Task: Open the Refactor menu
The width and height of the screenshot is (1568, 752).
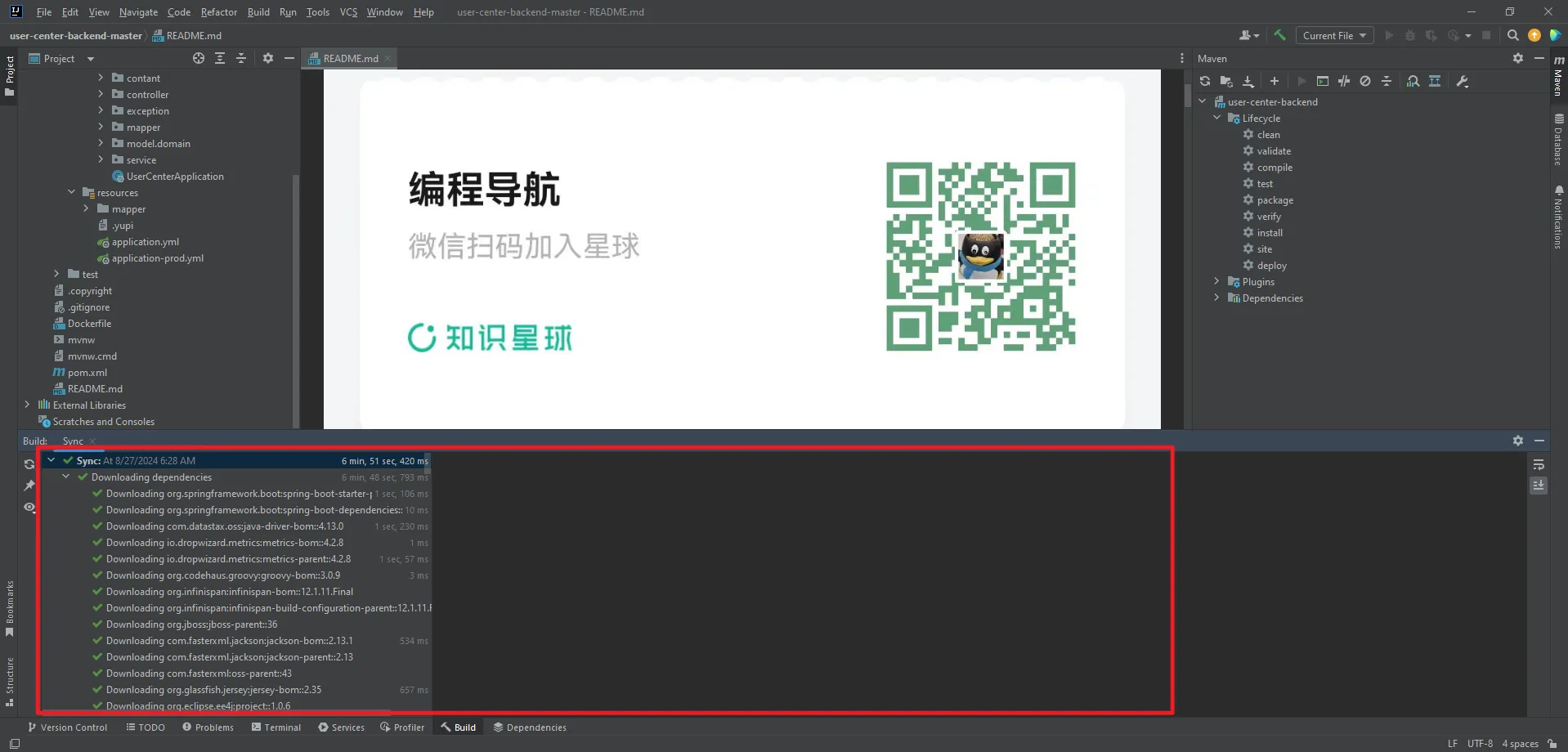Action: point(219,11)
